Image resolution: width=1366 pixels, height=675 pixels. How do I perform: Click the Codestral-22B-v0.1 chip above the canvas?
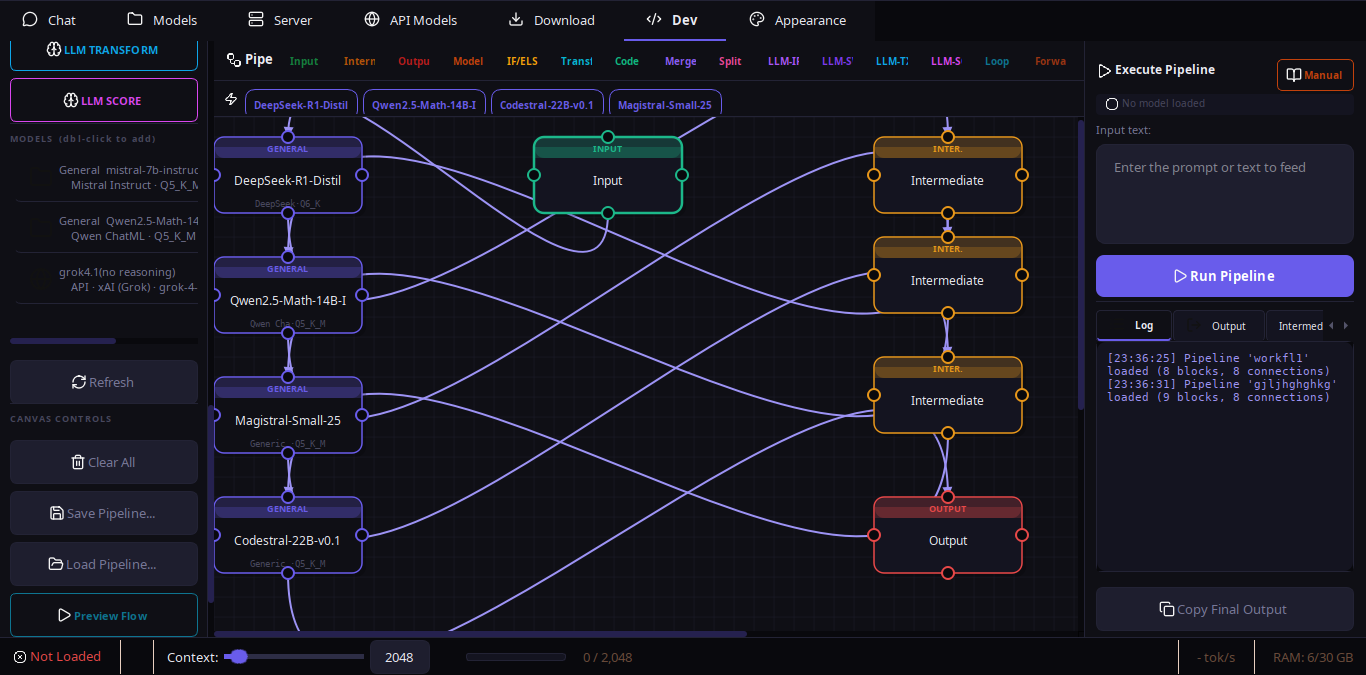click(546, 104)
